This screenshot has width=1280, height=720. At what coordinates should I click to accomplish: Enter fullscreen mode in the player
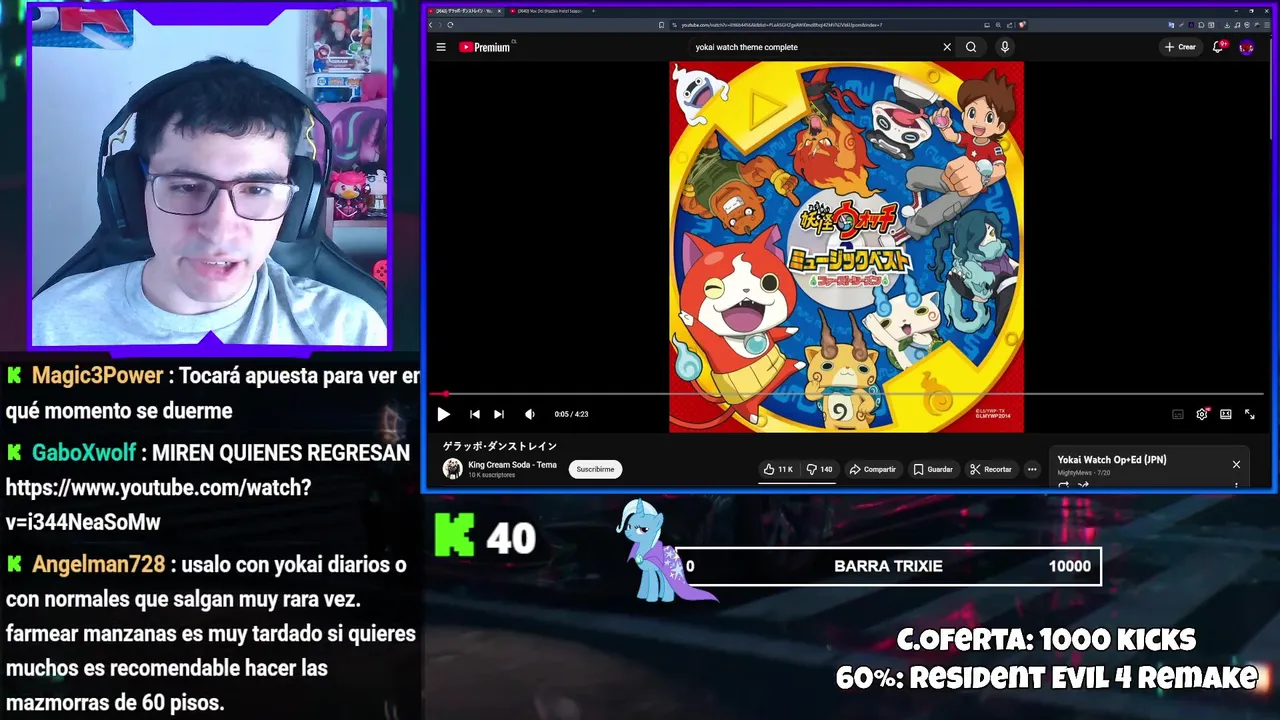coord(1250,414)
